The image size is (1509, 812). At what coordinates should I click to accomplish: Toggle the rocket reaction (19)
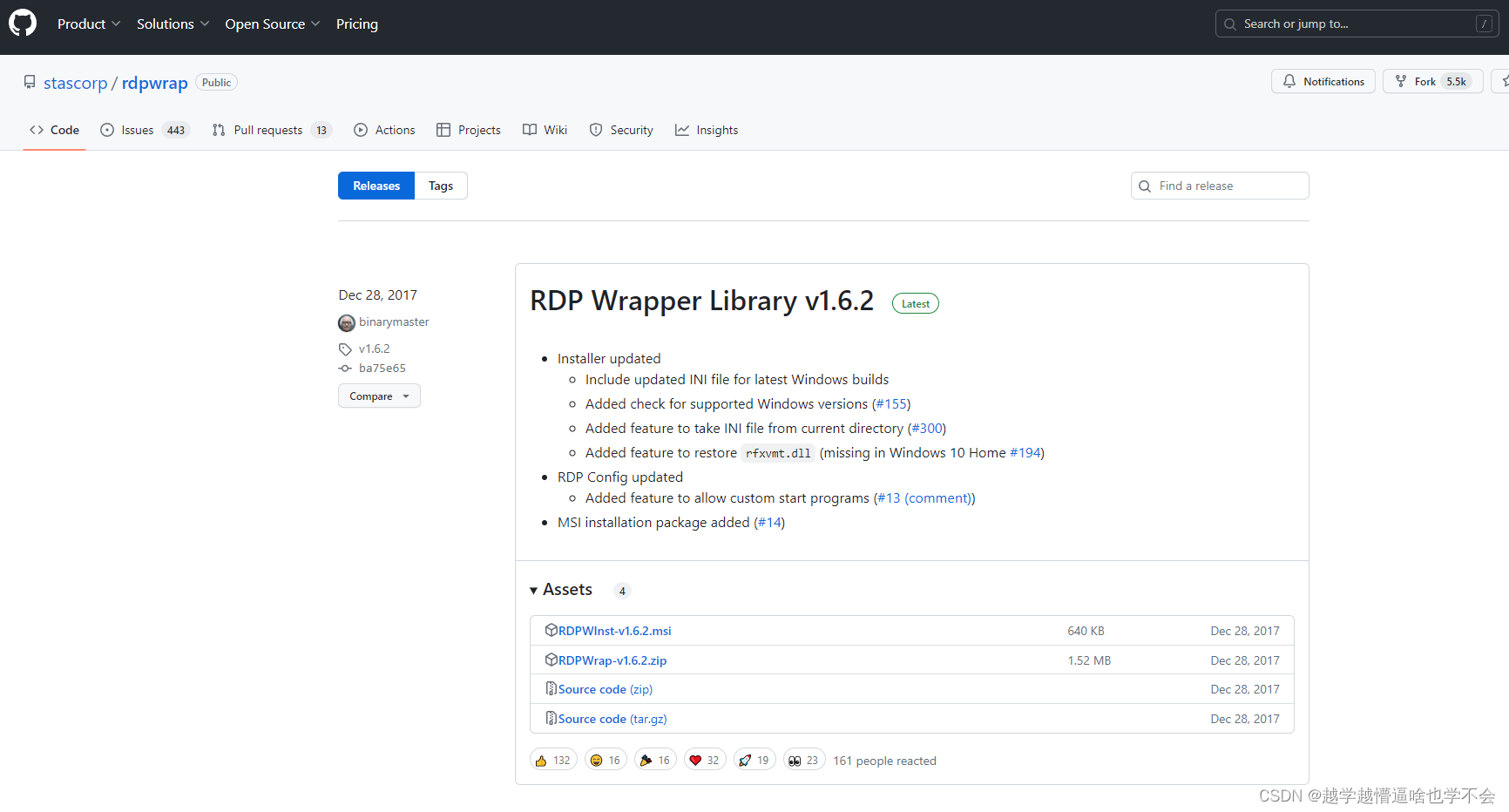[x=754, y=761]
